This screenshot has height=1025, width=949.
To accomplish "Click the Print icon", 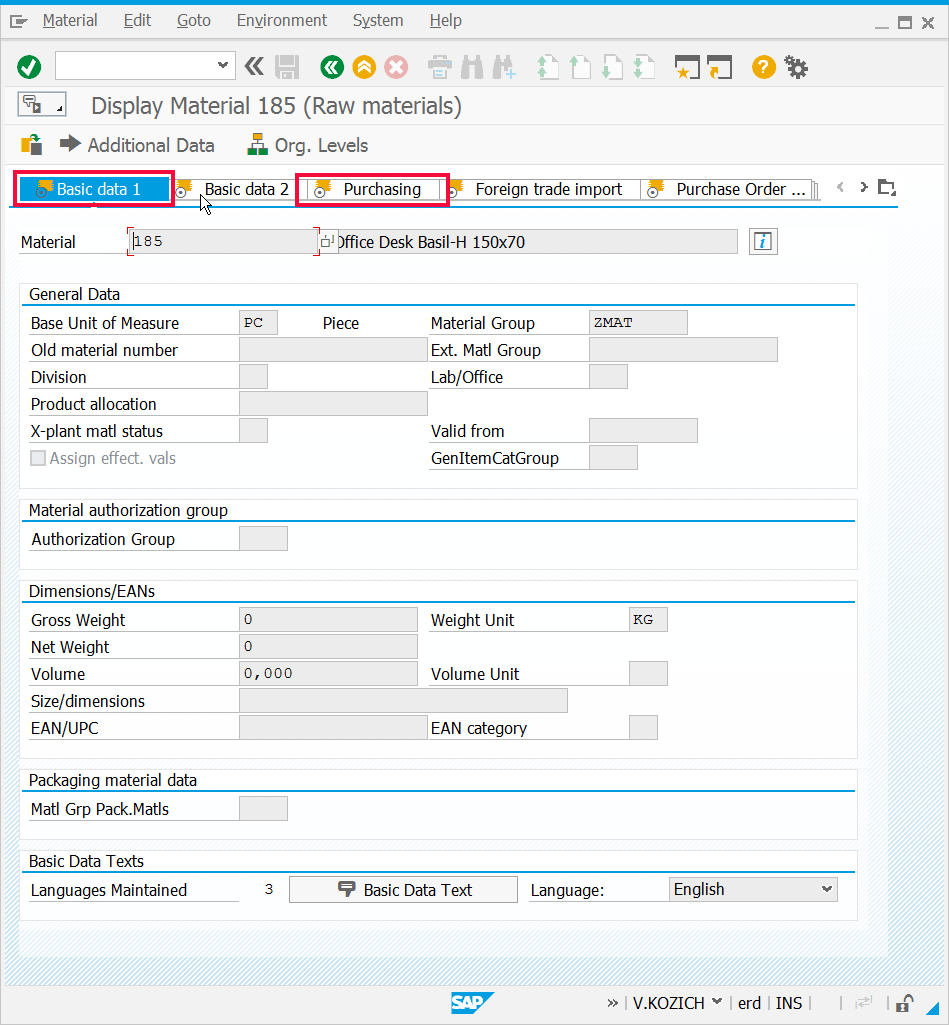I will (439, 67).
